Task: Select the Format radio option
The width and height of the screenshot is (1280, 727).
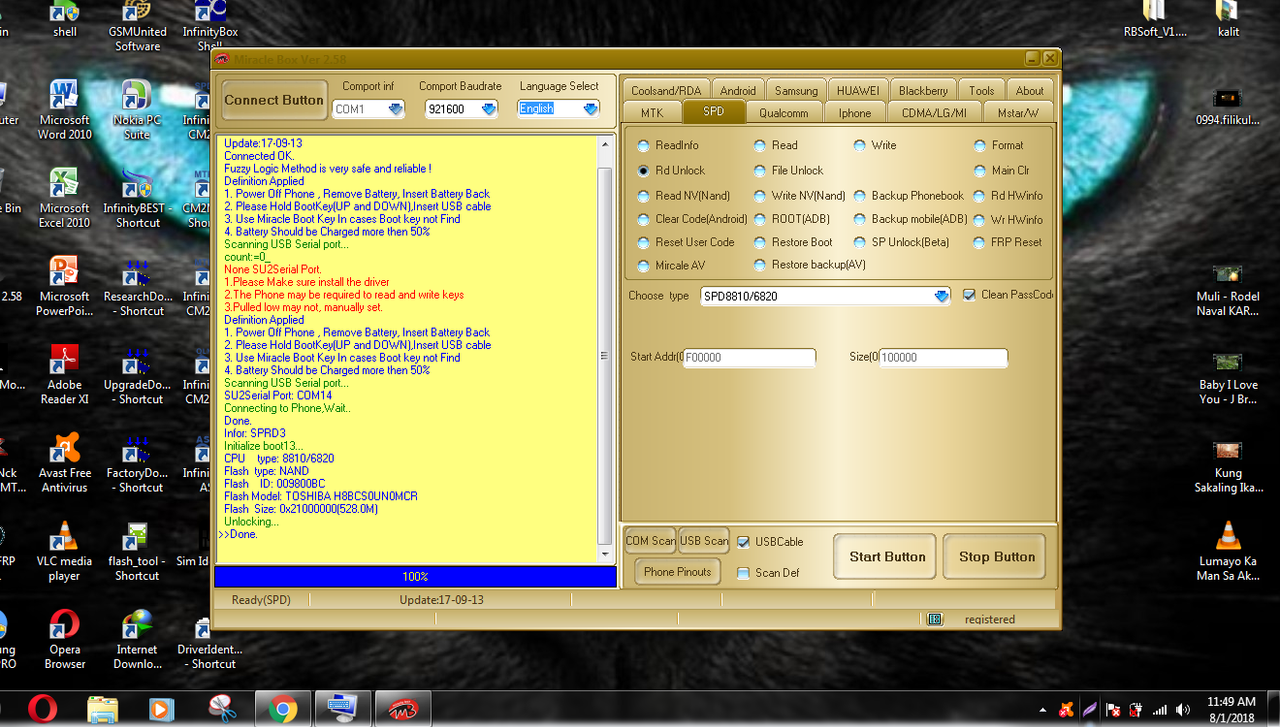Action: tap(999, 145)
